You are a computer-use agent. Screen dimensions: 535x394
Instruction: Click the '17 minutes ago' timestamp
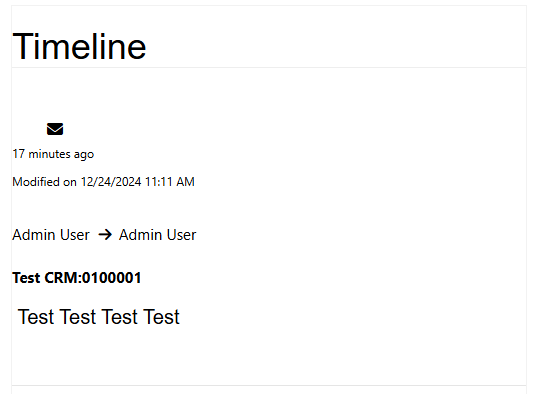53,154
